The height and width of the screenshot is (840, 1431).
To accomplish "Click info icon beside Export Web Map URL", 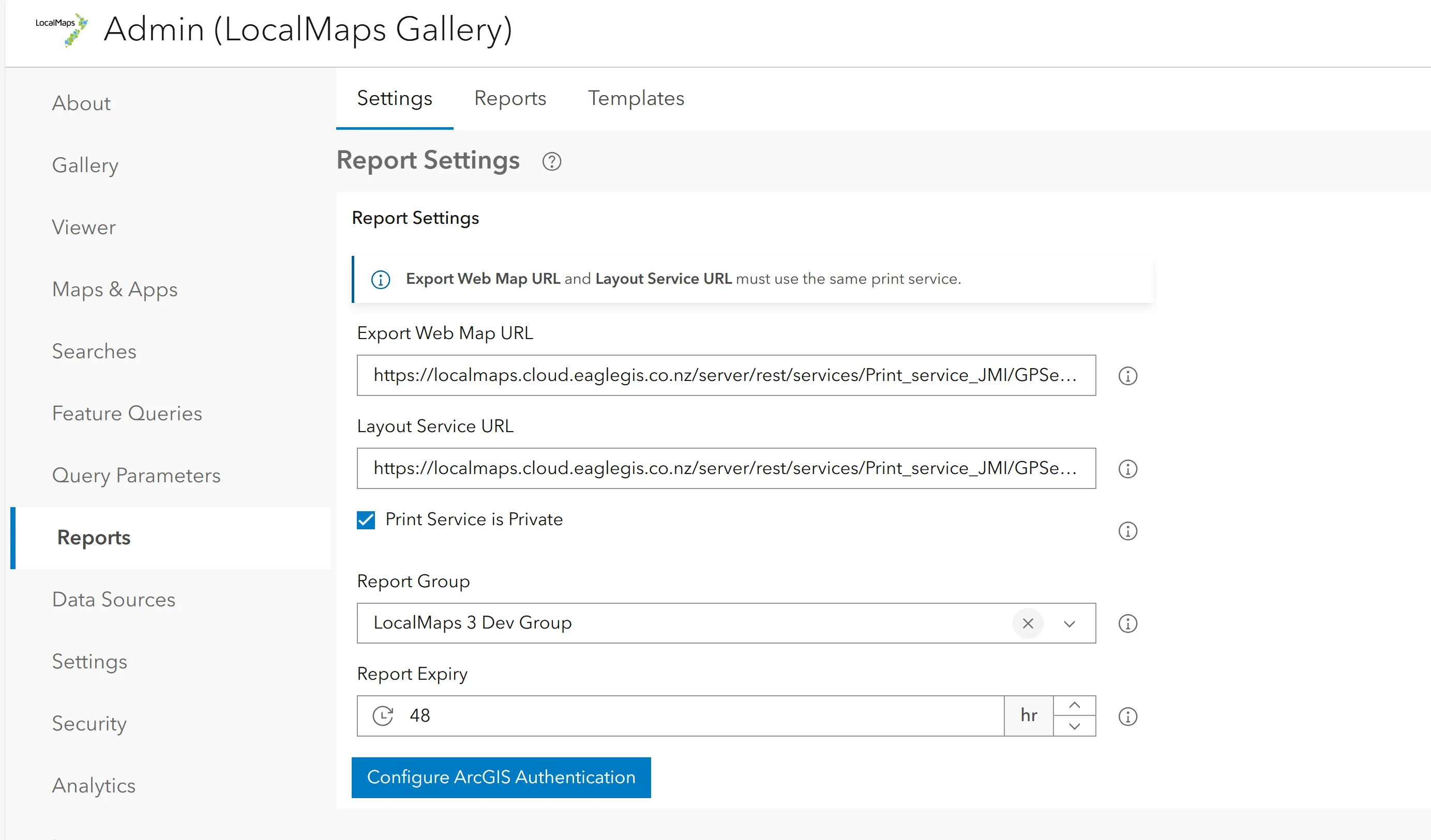I will pos(1127,376).
